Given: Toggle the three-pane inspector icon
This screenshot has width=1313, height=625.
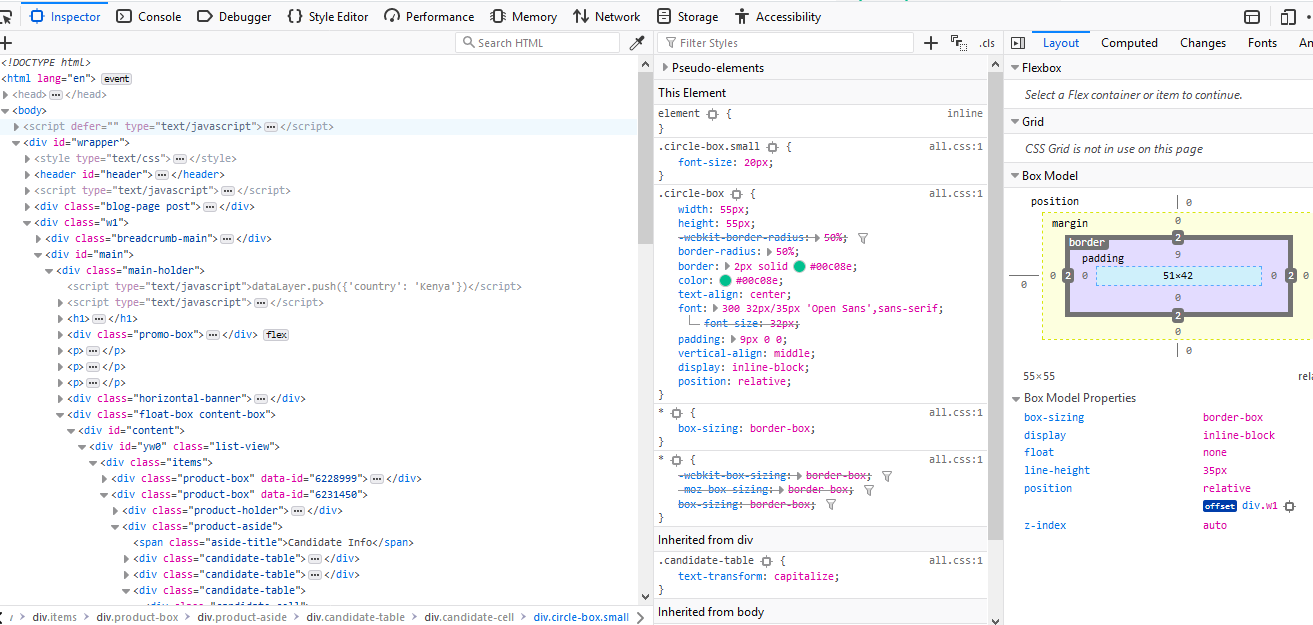Looking at the screenshot, I should click(x=1018, y=43).
